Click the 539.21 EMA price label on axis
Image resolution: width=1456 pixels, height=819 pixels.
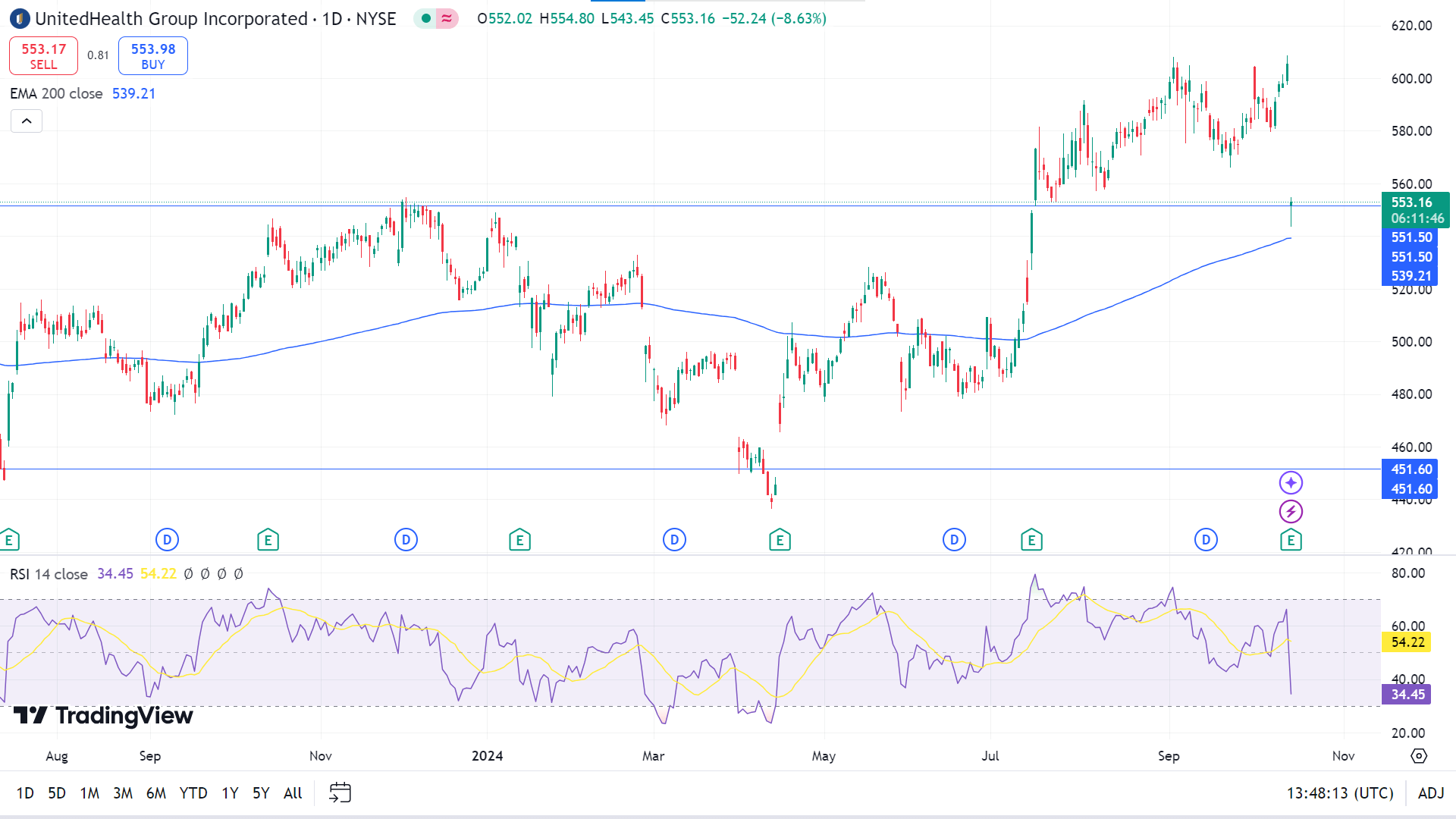pyautogui.click(x=1411, y=276)
